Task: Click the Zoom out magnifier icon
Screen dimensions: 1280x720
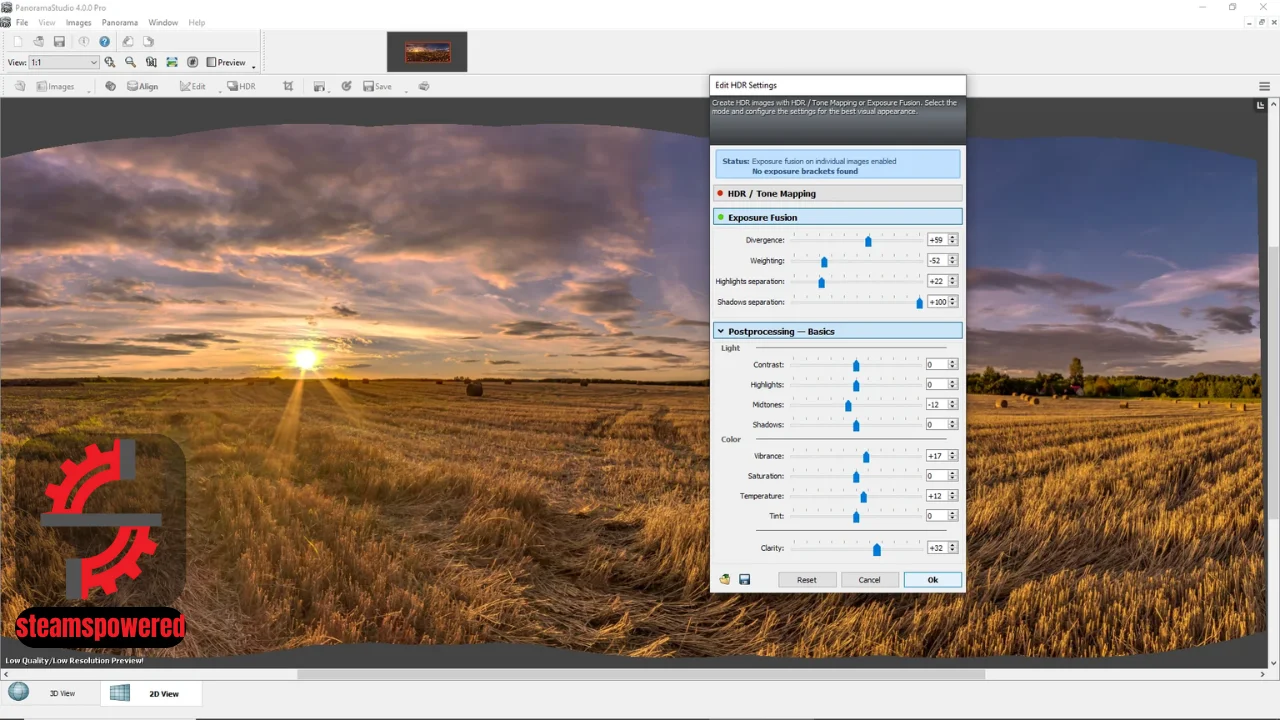Action: pyautogui.click(x=130, y=62)
